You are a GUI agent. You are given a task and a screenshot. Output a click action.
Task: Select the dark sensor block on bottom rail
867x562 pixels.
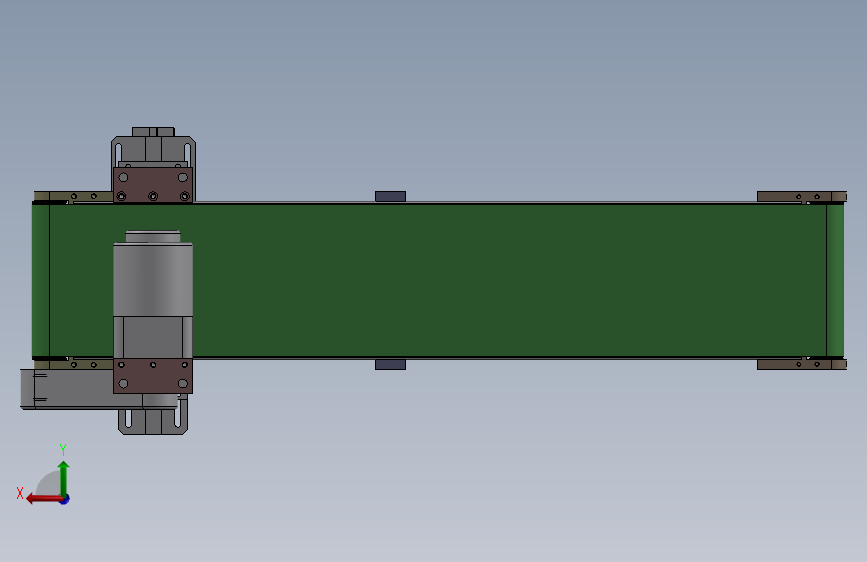(390, 365)
